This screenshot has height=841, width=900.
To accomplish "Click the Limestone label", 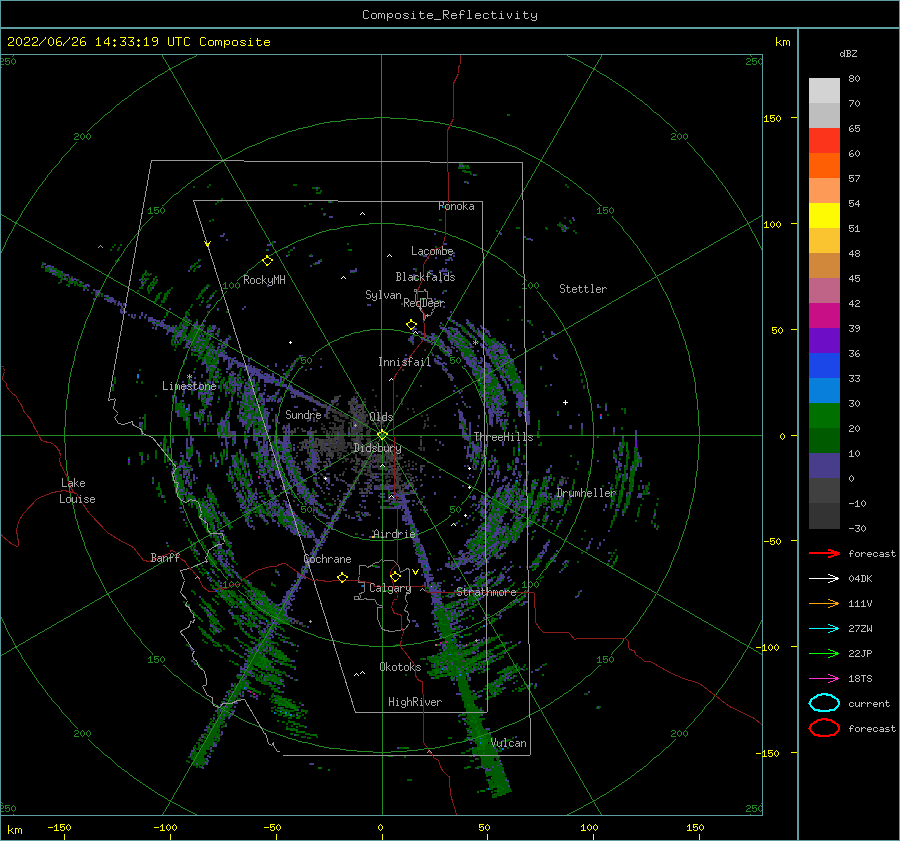I will pyautogui.click(x=189, y=386).
